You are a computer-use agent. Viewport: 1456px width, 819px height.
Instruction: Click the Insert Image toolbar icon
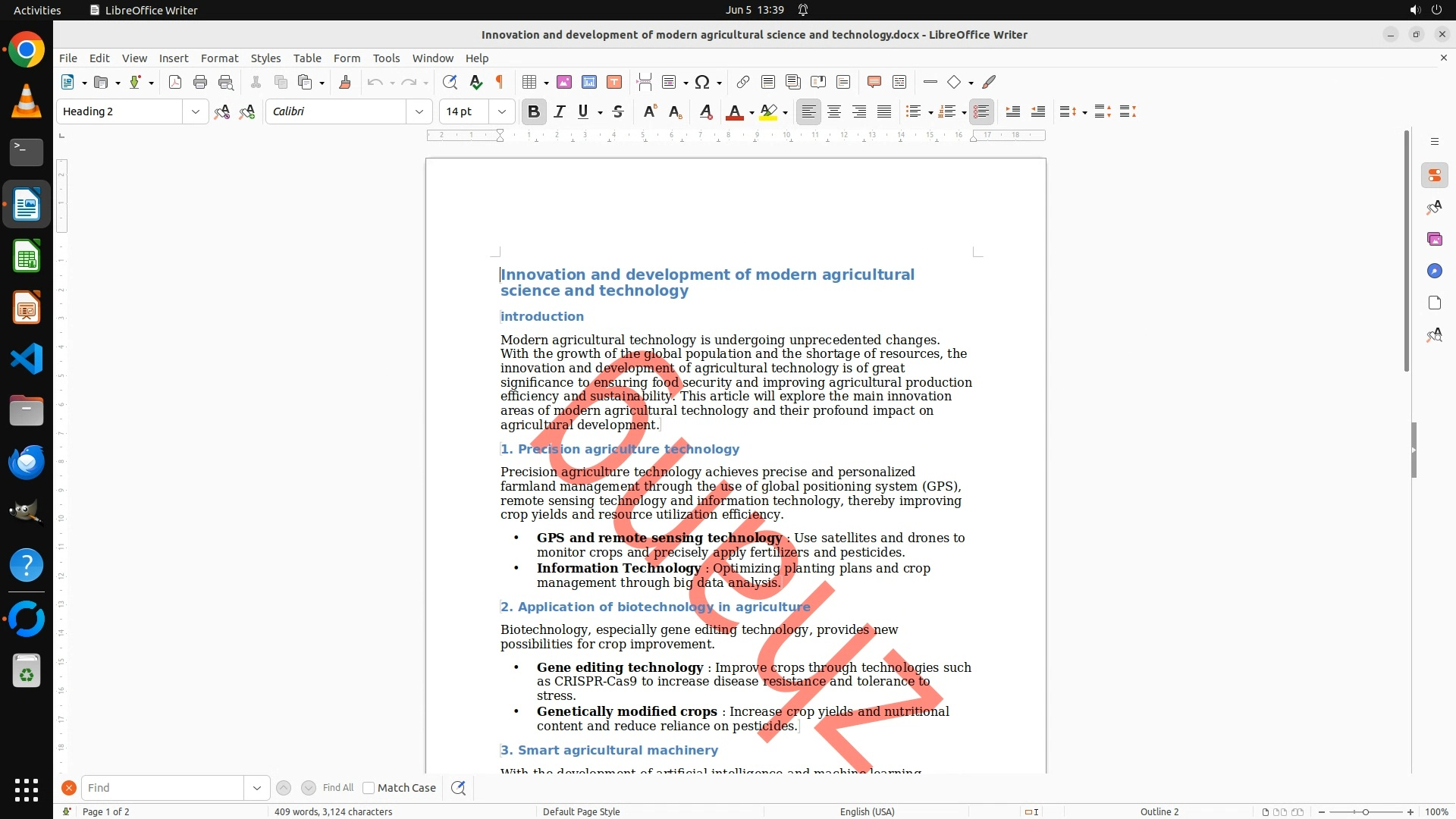pos(564,82)
